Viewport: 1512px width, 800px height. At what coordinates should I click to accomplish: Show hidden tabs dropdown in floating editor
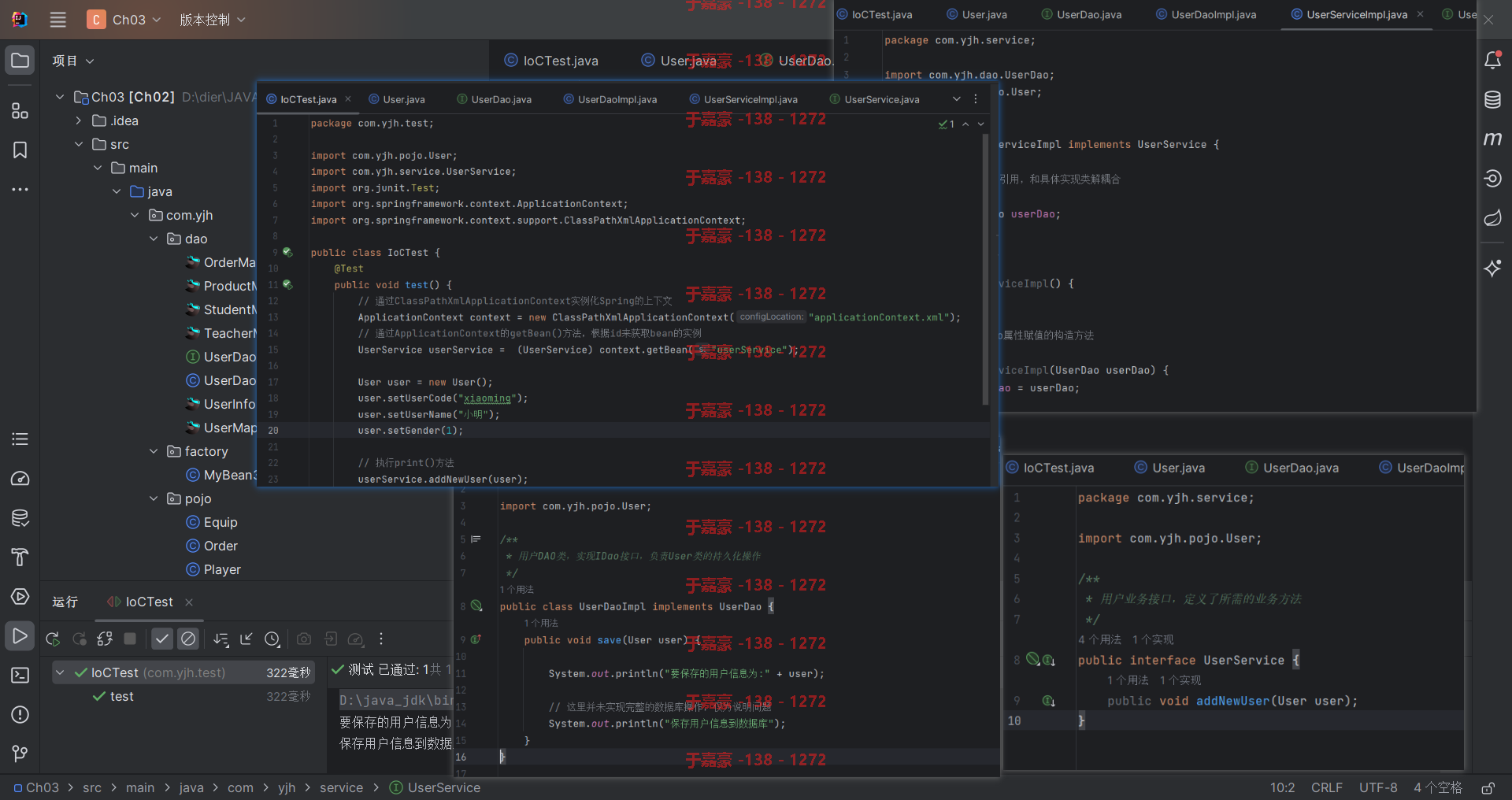coord(957,99)
